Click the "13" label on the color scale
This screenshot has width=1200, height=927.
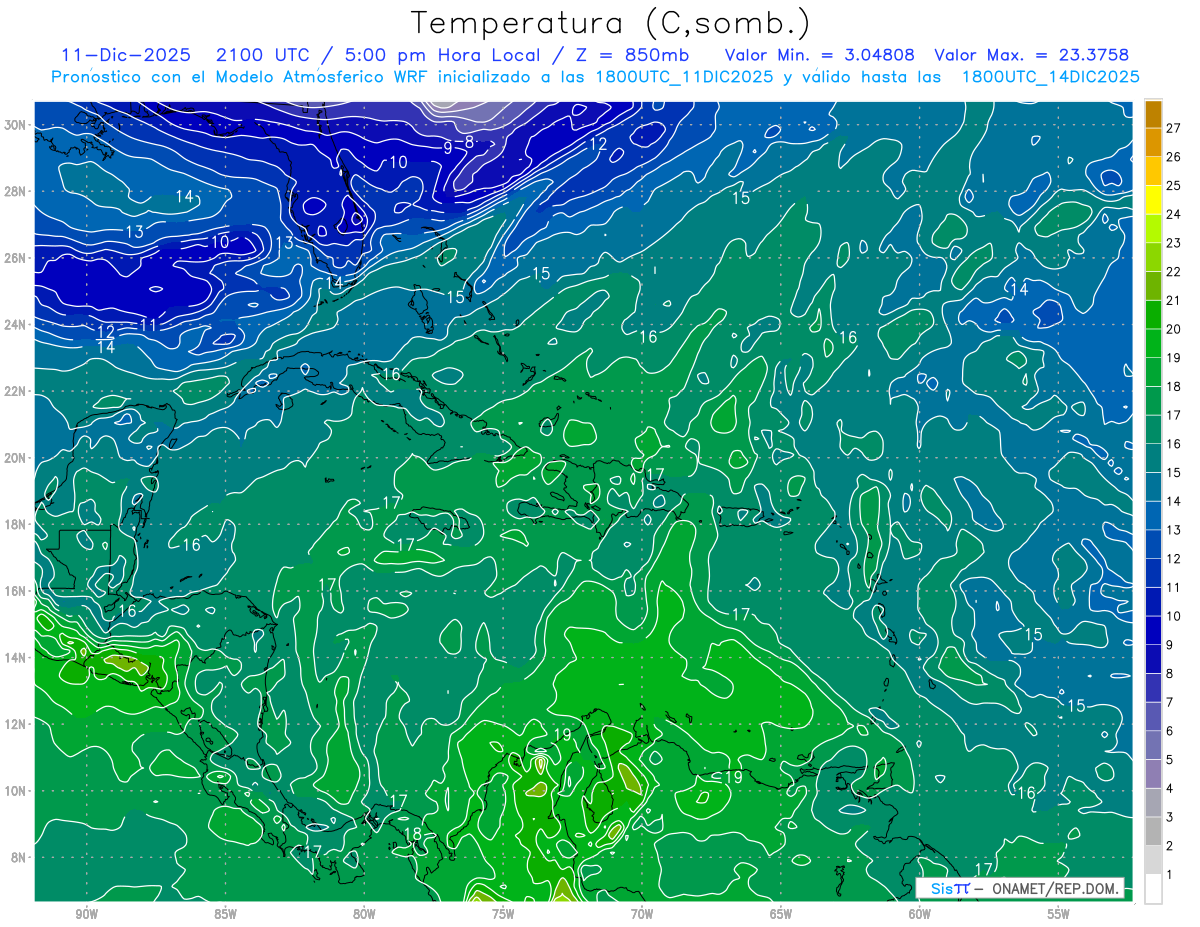coord(1174,530)
